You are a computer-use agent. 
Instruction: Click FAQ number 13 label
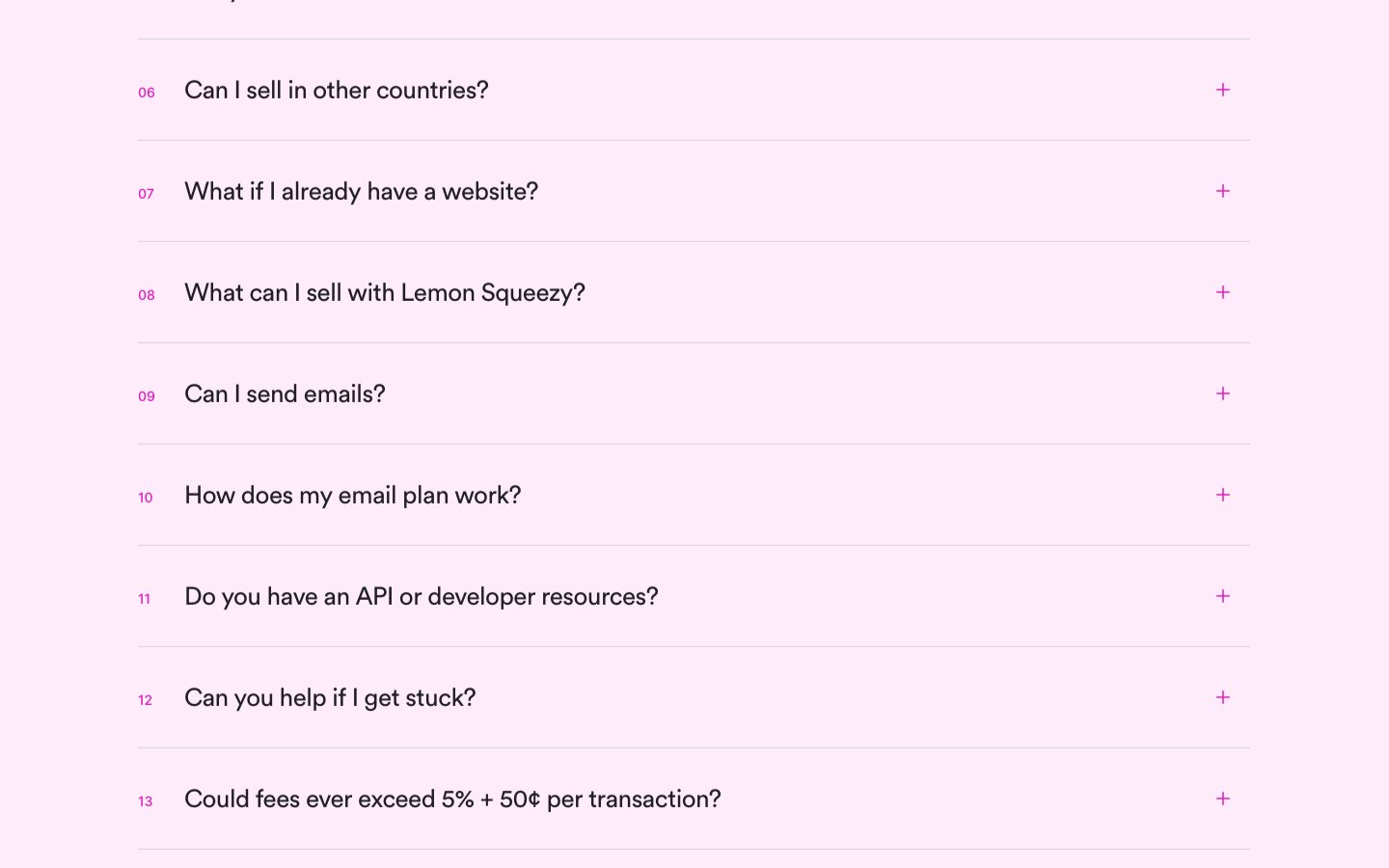coord(146,801)
